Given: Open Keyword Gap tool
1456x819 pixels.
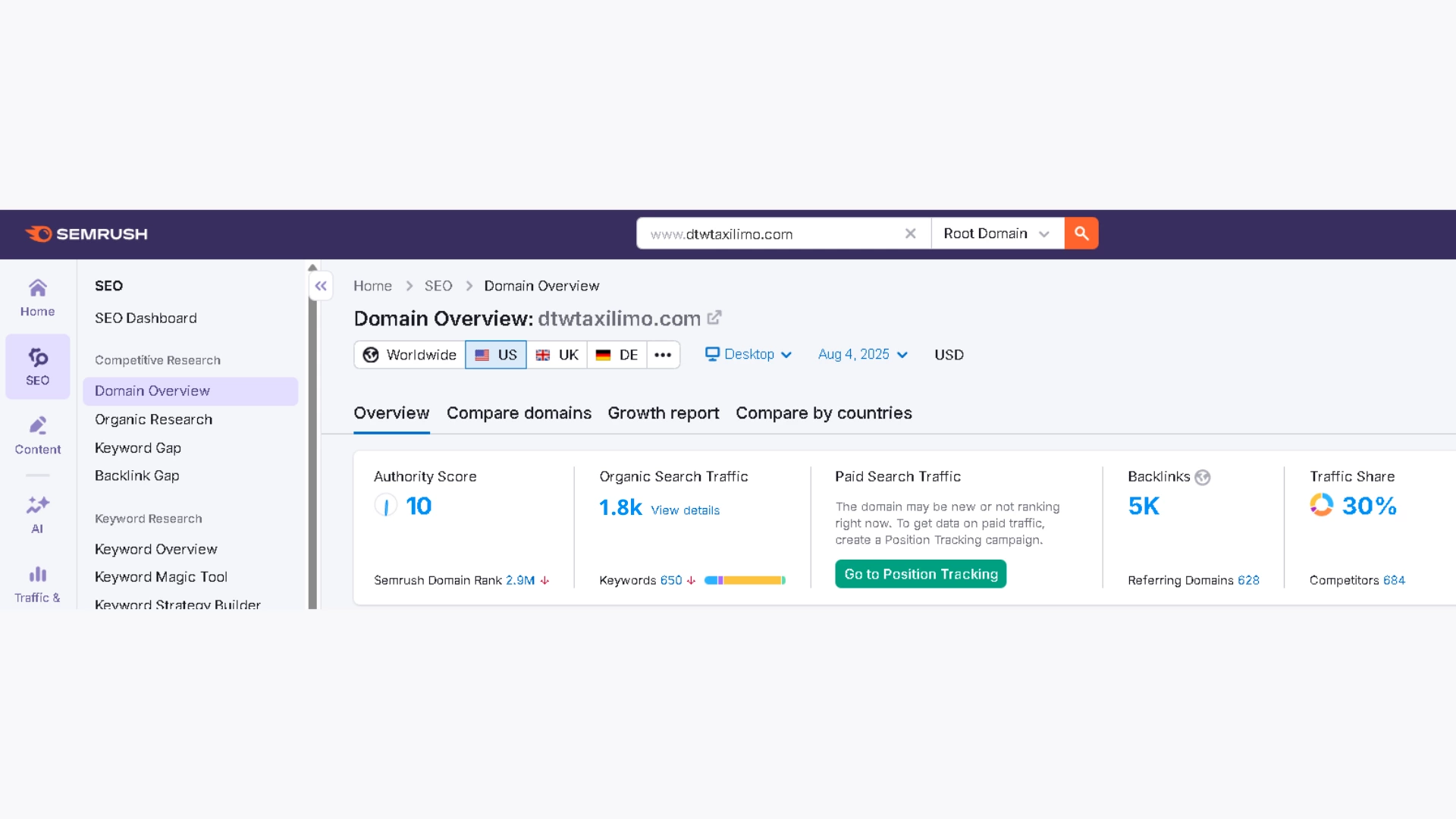Looking at the screenshot, I should click(138, 448).
